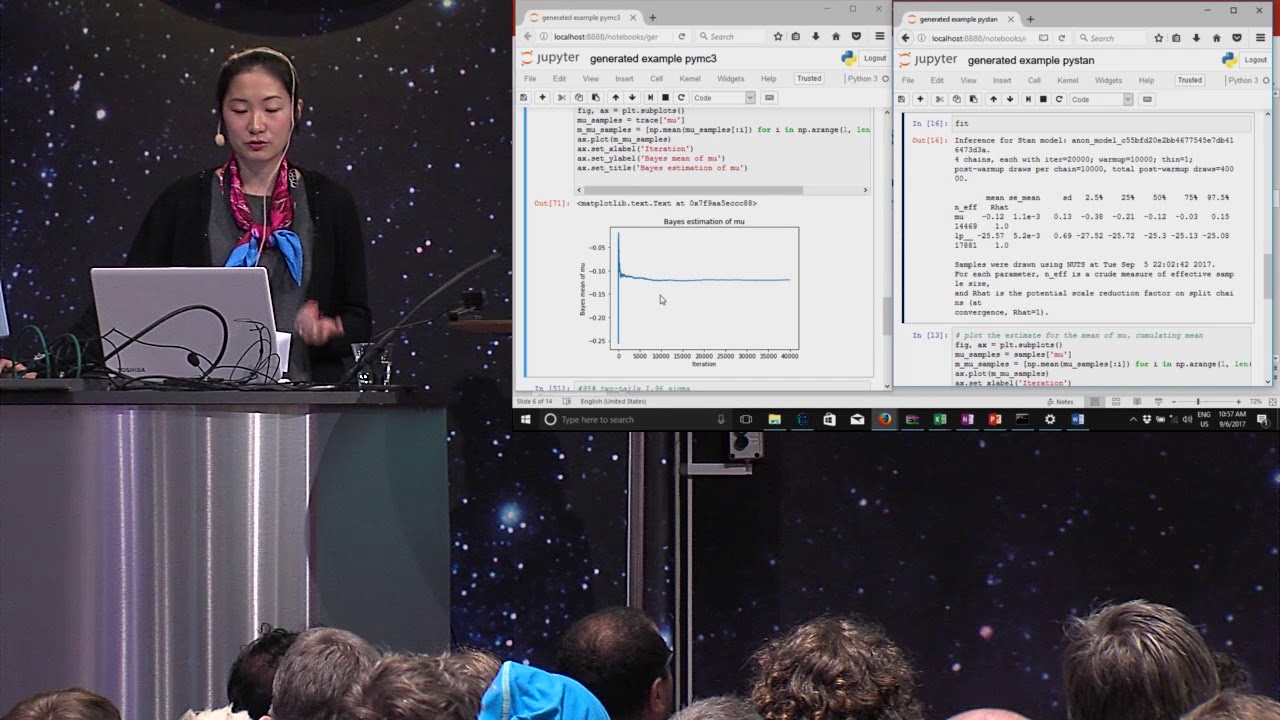Image resolution: width=1280 pixels, height=720 pixels.
Task: Move cell down in the pystan notebook
Action: pyautogui.click(x=1010, y=99)
